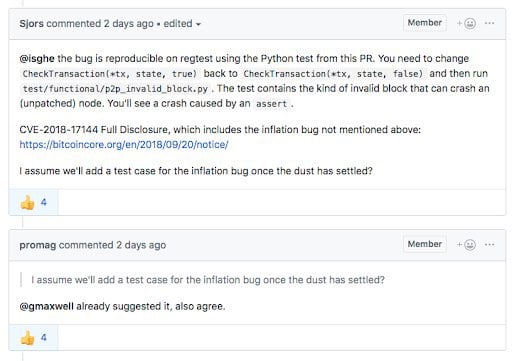Screen dimensions: 512x361
Task: Click the '2 days ago' timestamp for Sjors
Action: click(128, 24)
